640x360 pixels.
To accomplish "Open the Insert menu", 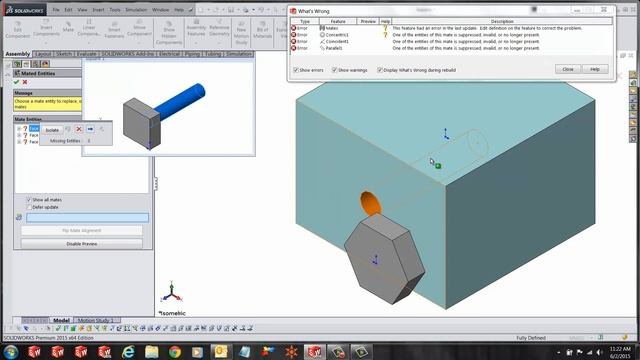I will 98,9.
